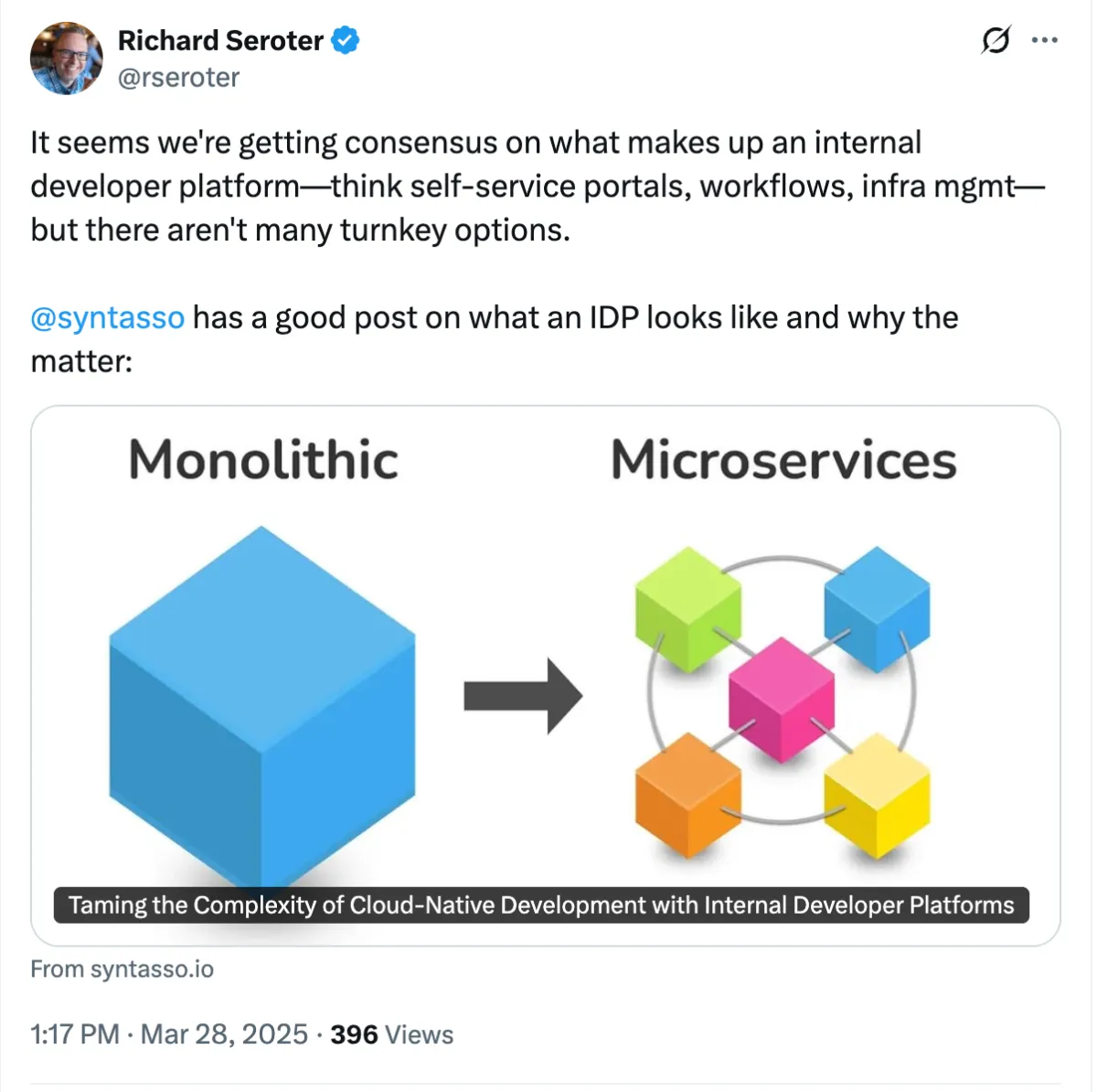Open the three-dot more options menu
This screenshot has height=1092, width=1097.
point(1044,40)
